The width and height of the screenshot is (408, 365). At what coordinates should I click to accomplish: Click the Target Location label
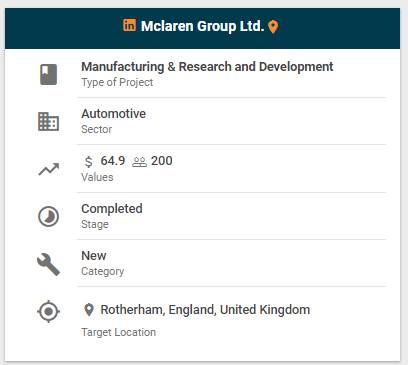point(118,332)
